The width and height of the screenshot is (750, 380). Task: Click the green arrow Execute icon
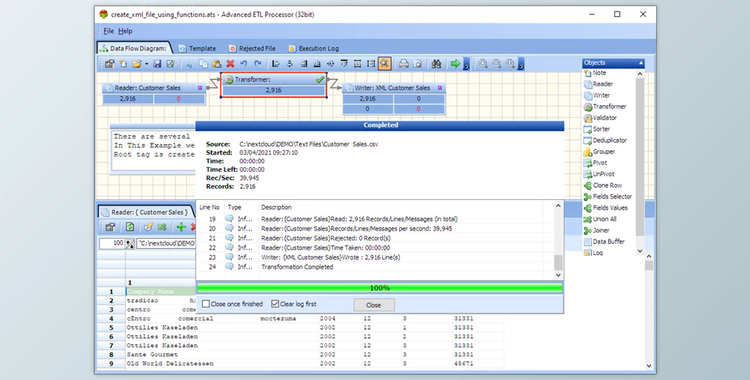455,64
